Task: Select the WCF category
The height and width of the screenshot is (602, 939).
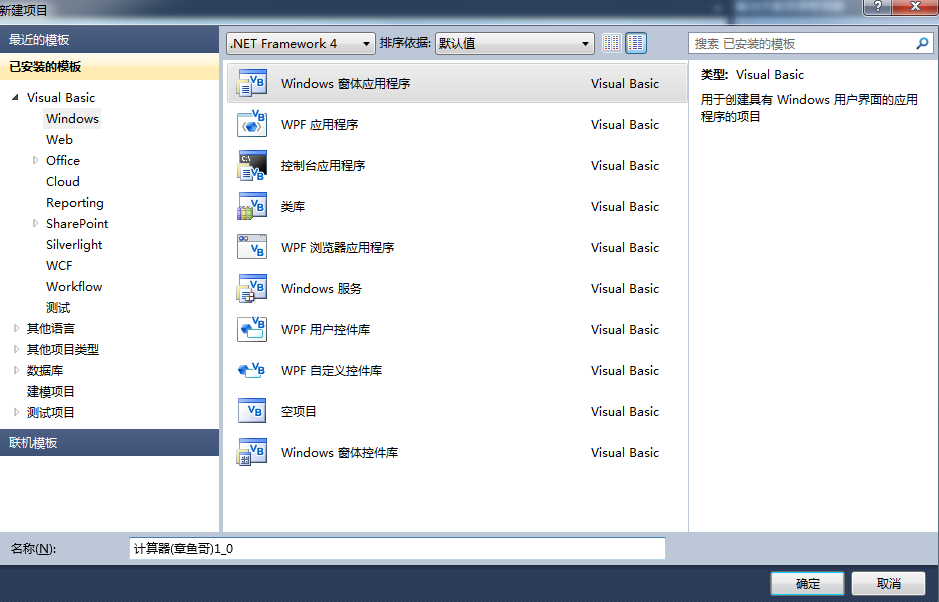Action: (x=59, y=265)
